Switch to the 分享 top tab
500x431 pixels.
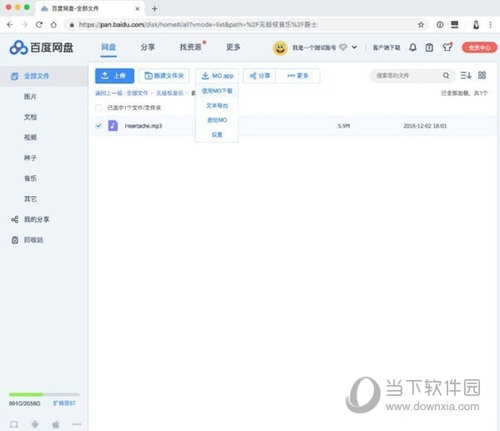tap(148, 47)
